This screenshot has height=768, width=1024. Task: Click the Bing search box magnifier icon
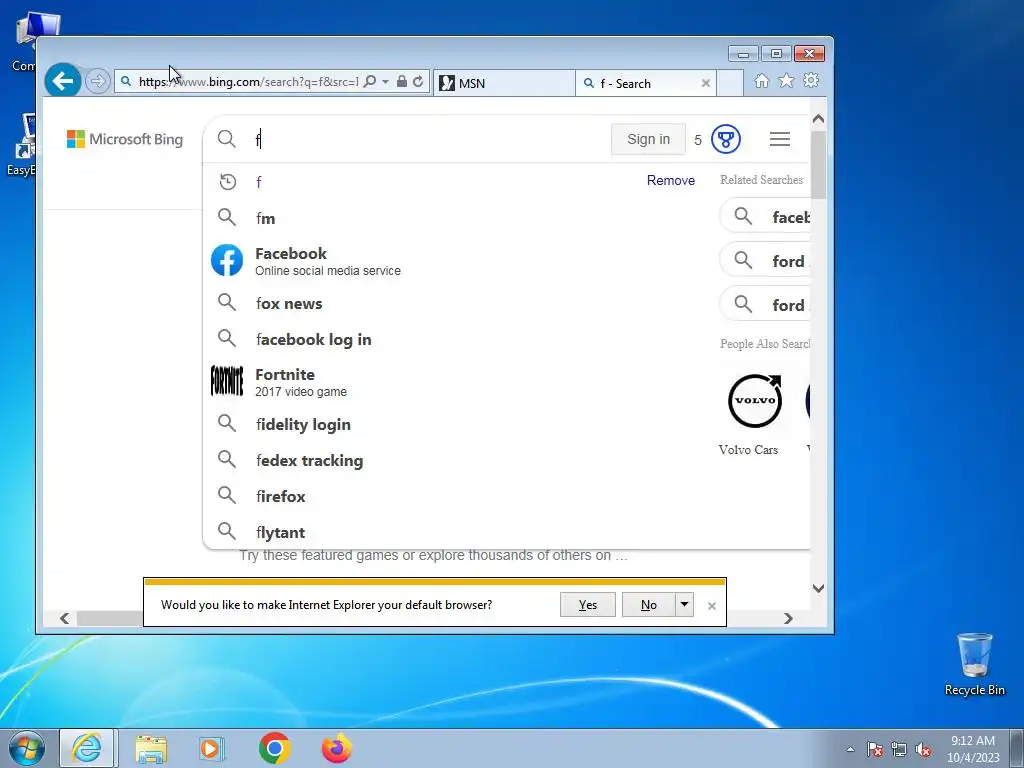227,139
